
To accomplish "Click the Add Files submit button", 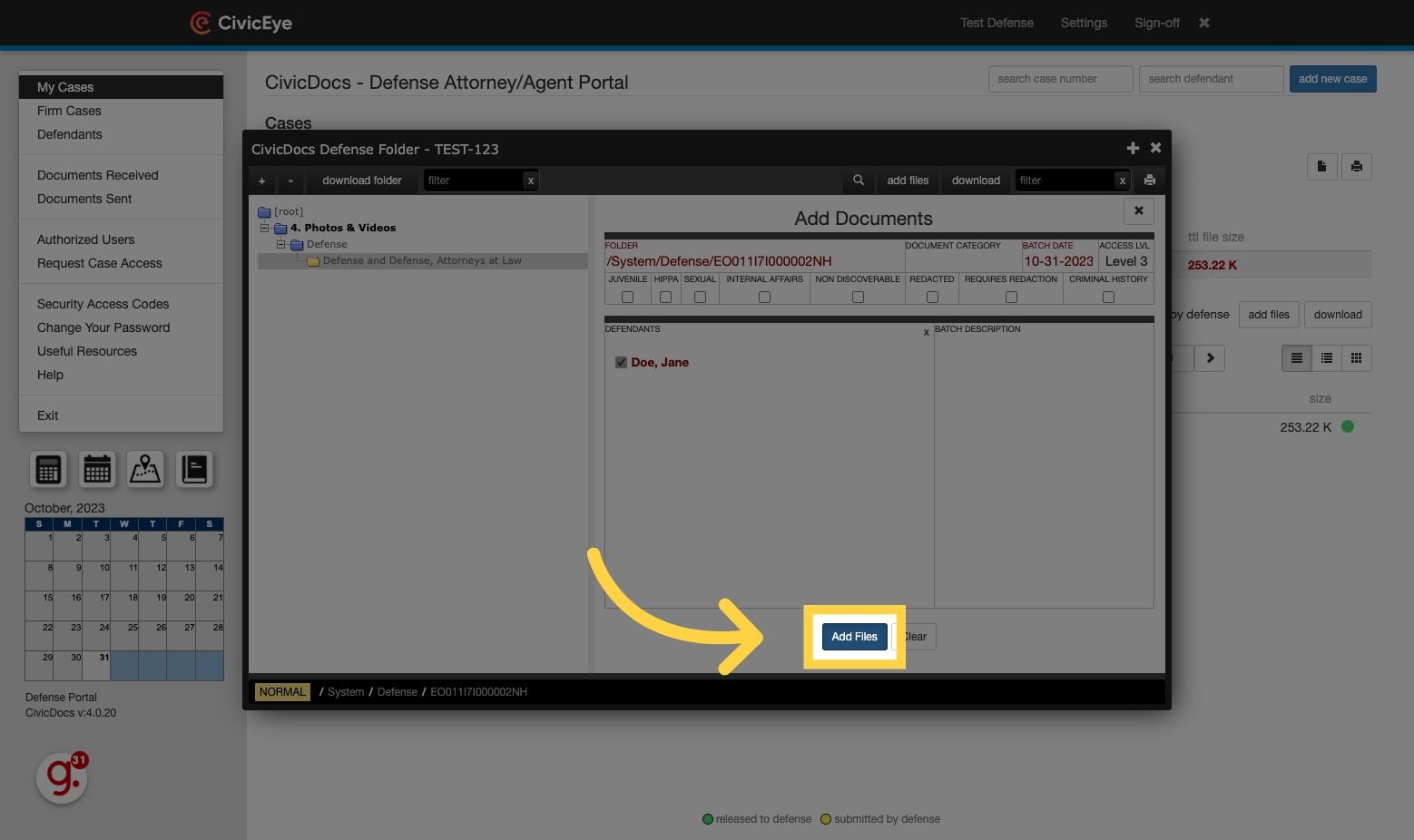I will click(x=854, y=637).
